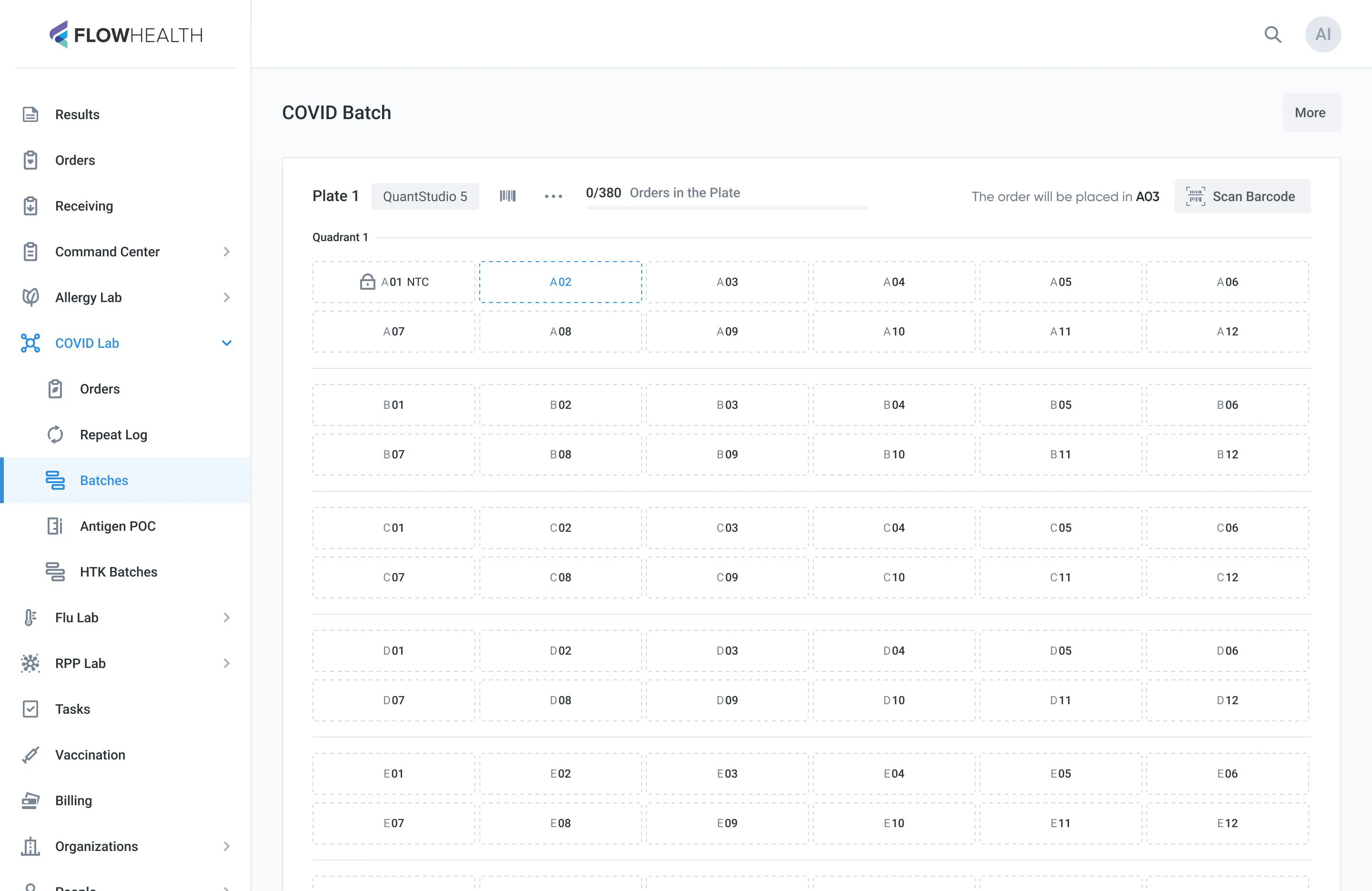Image resolution: width=1372 pixels, height=891 pixels.
Task: Click the Antigen POC icon
Action: click(55, 526)
